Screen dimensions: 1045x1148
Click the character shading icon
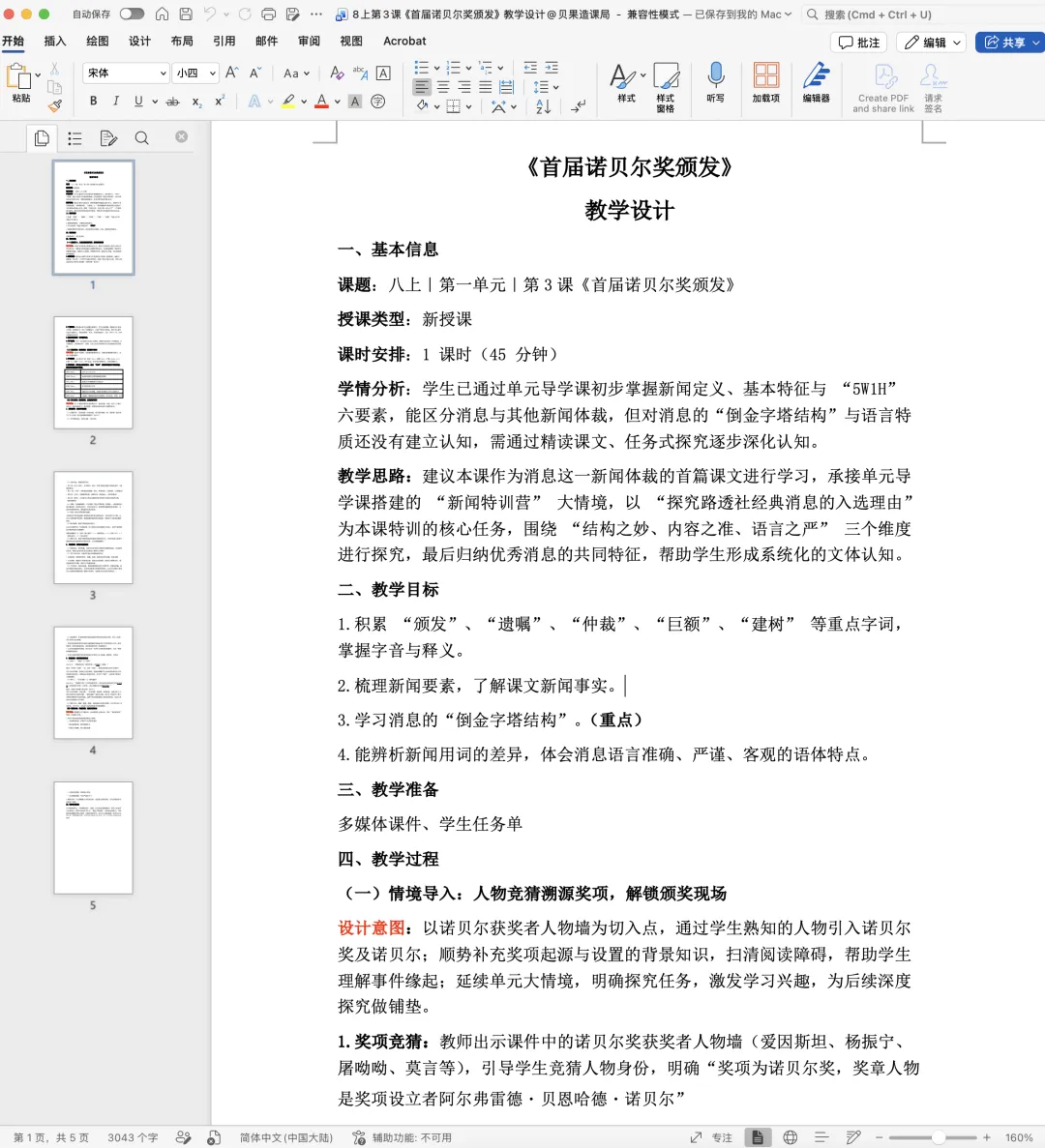point(355,101)
